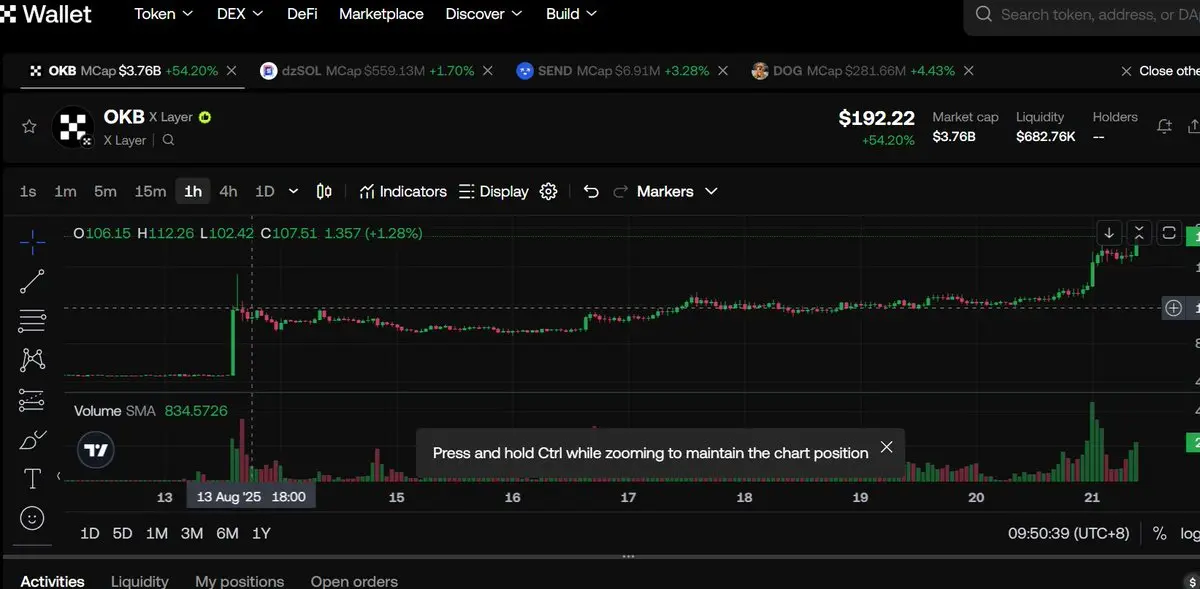Set chart range to 1Y
This screenshot has width=1200, height=589.
pos(261,534)
